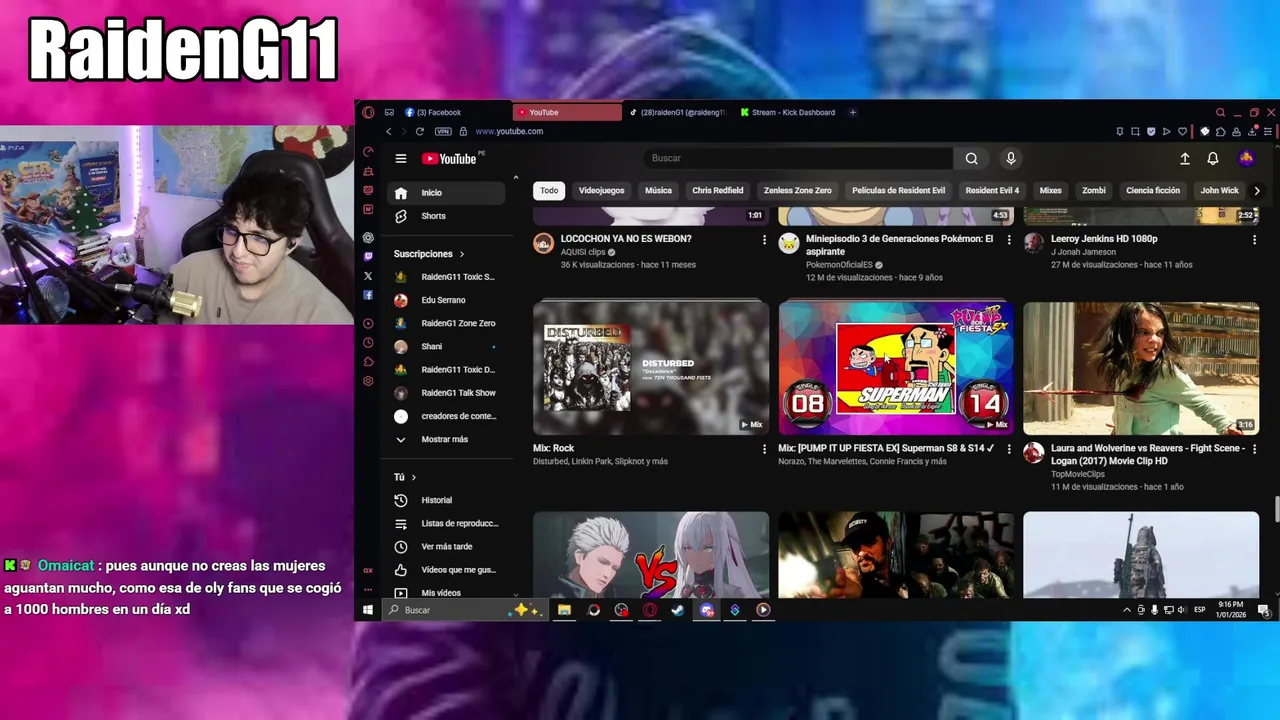The height and width of the screenshot is (720, 1280).
Task: Open Ver más tarde in sidebar
Action: coord(446,547)
